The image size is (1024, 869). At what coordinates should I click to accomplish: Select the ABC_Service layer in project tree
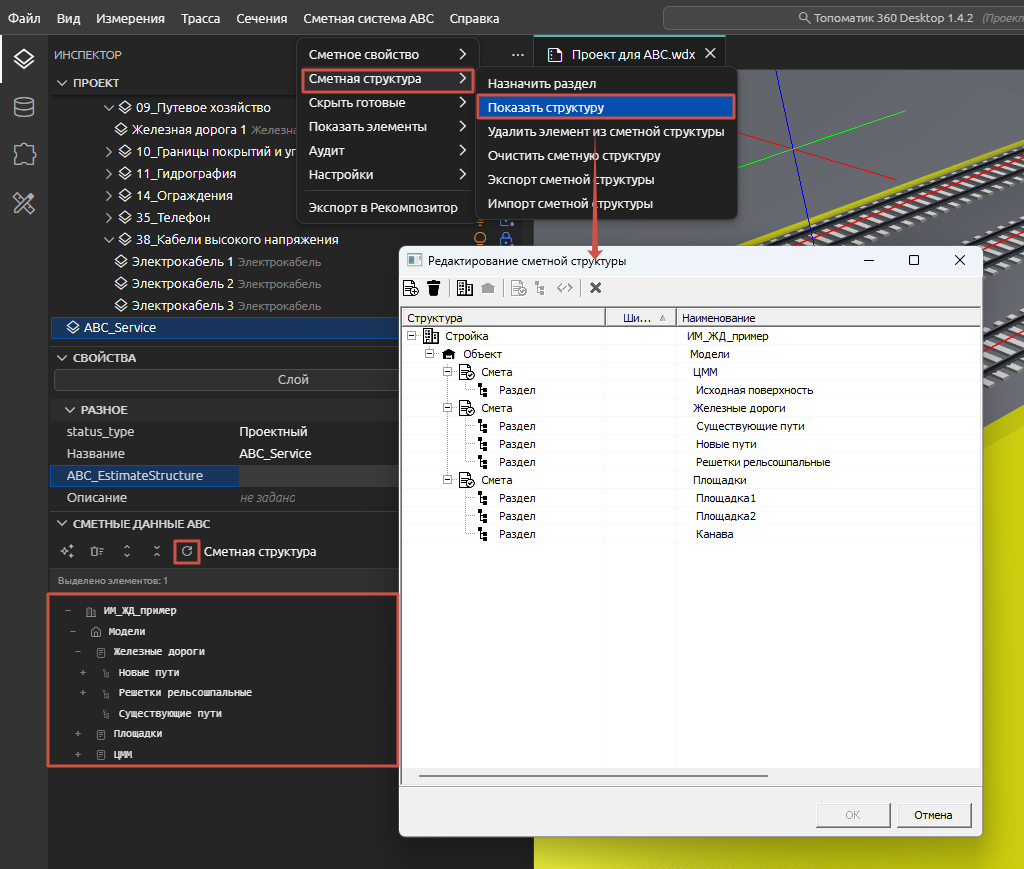click(225, 328)
